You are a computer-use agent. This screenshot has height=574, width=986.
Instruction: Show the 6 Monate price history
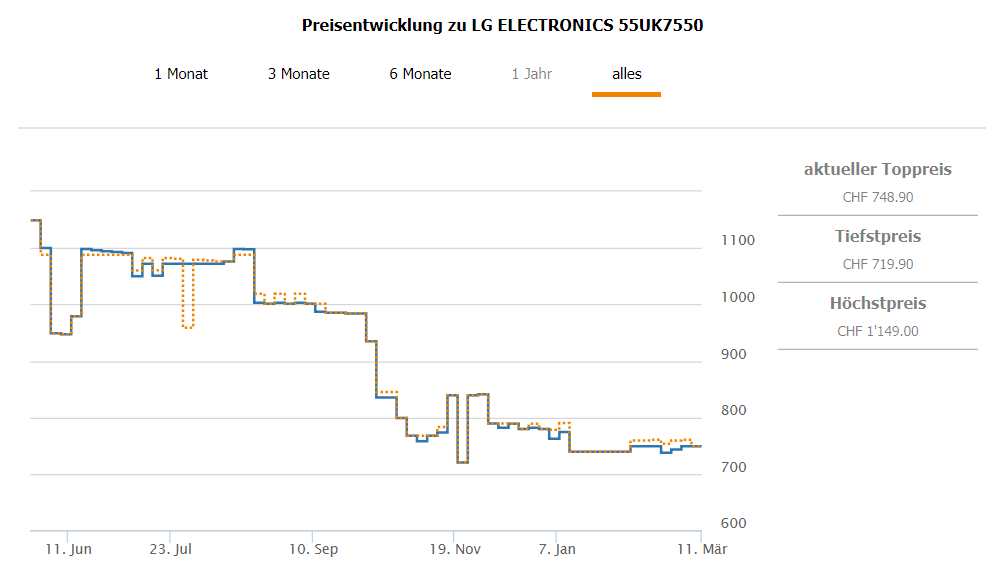point(420,74)
